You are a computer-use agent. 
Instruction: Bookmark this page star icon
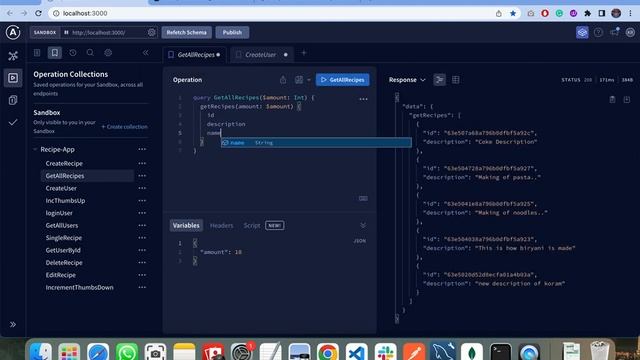pos(513,13)
